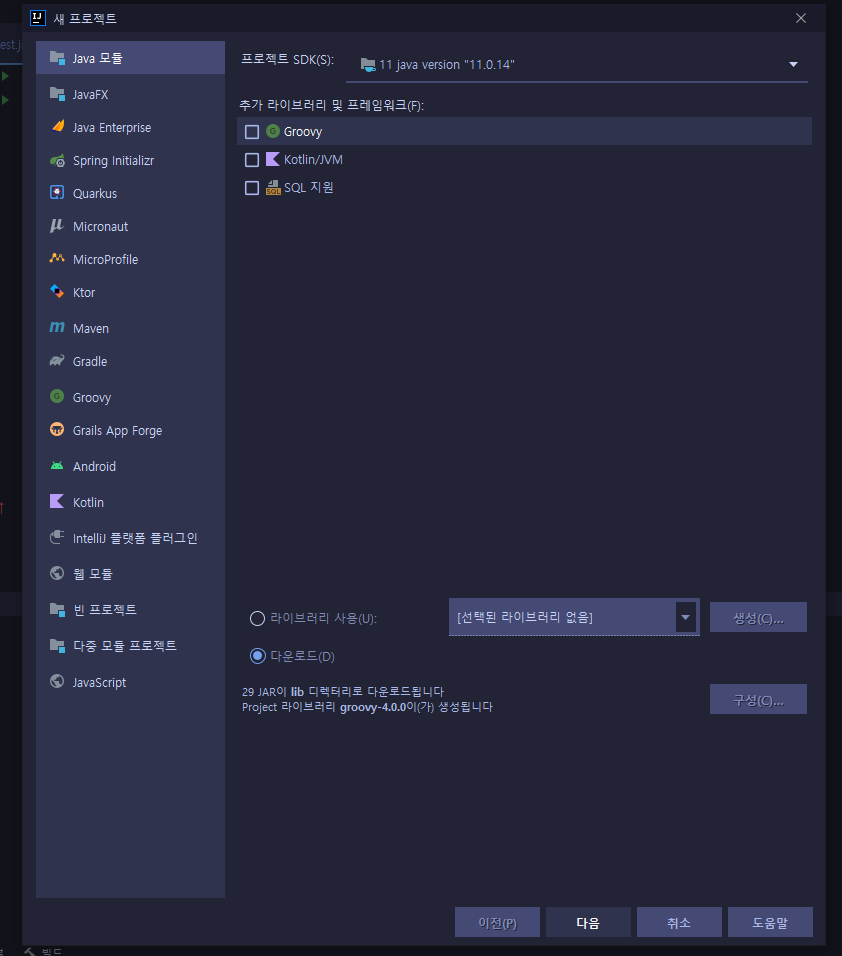Open the 프로젝트 SDK dropdown arrow
Viewport: 842px width, 956px height.
(x=793, y=65)
